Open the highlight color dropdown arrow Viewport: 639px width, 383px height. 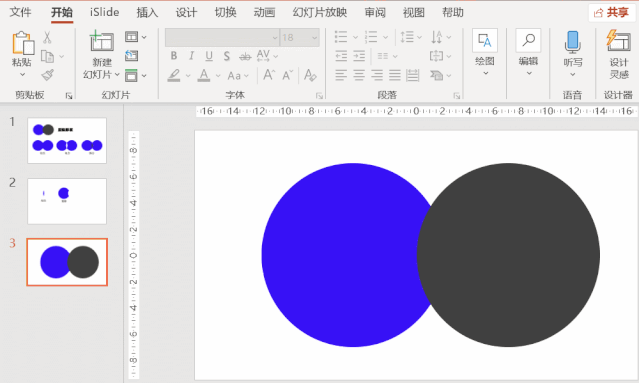coord(188,76)
